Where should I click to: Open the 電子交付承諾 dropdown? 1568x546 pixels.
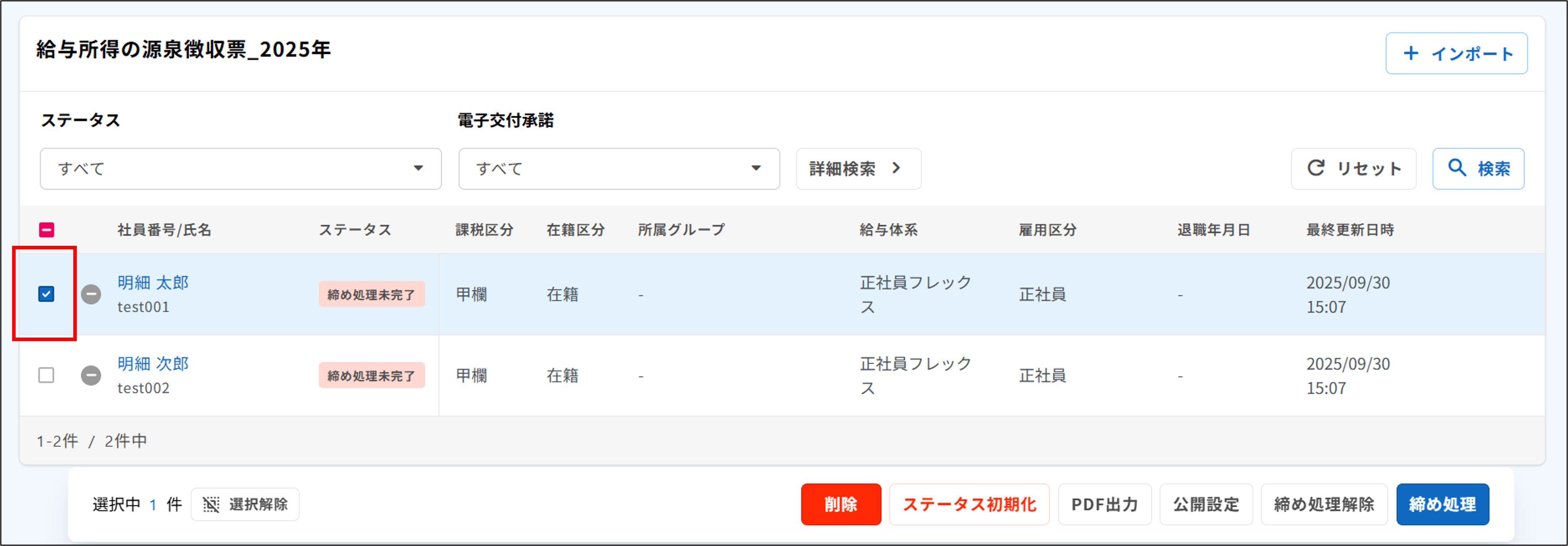pos(619,169)
